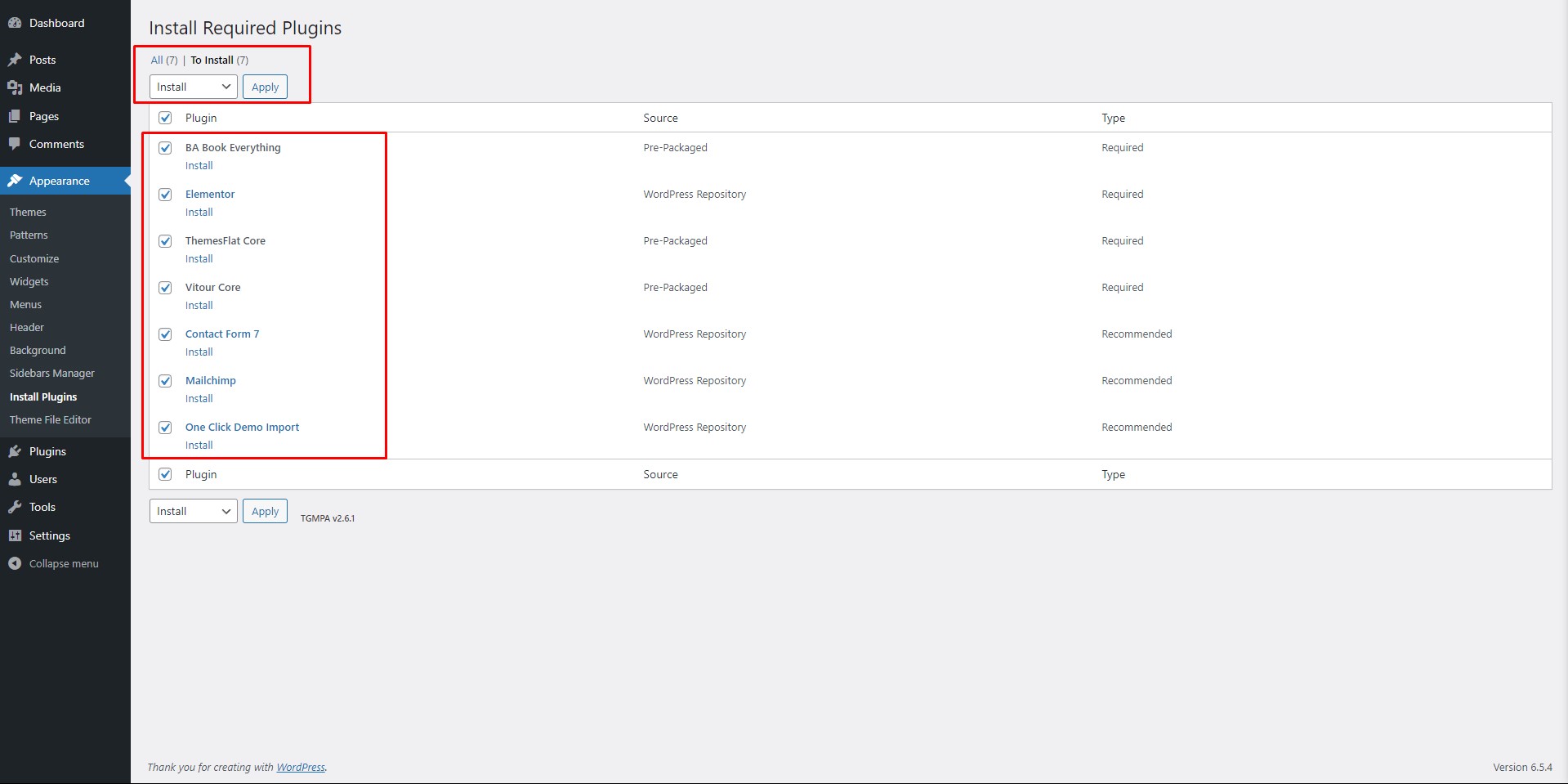Uncheck the Elementor plugin checkbox
The height and width of the screenshot is (784, 1568).
(x=165, y=195)
